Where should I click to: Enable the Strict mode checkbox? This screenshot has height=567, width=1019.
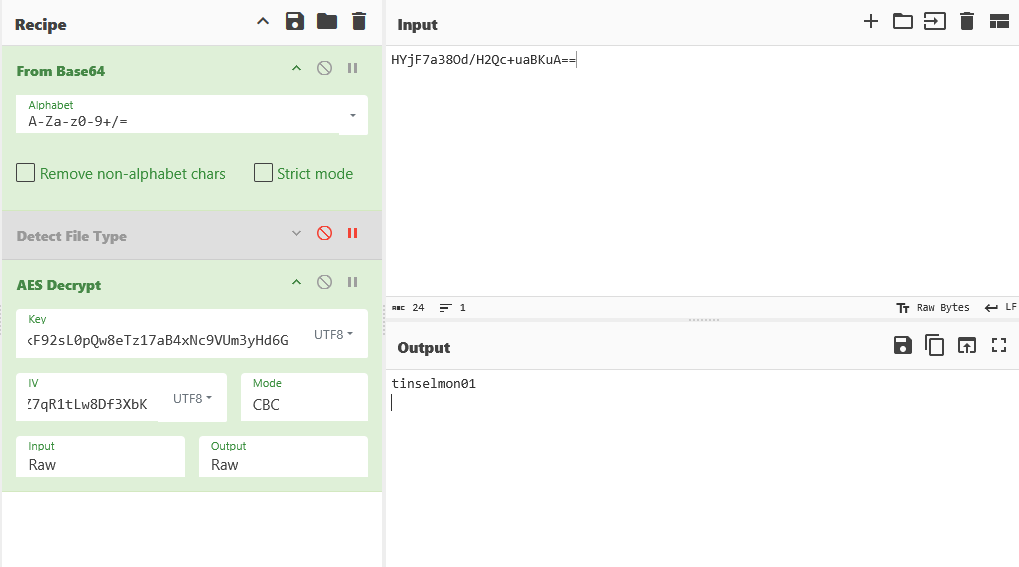coord(263,173)
